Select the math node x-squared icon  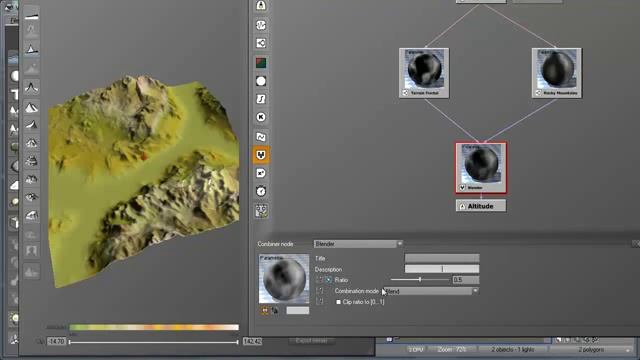coord(261,173)
